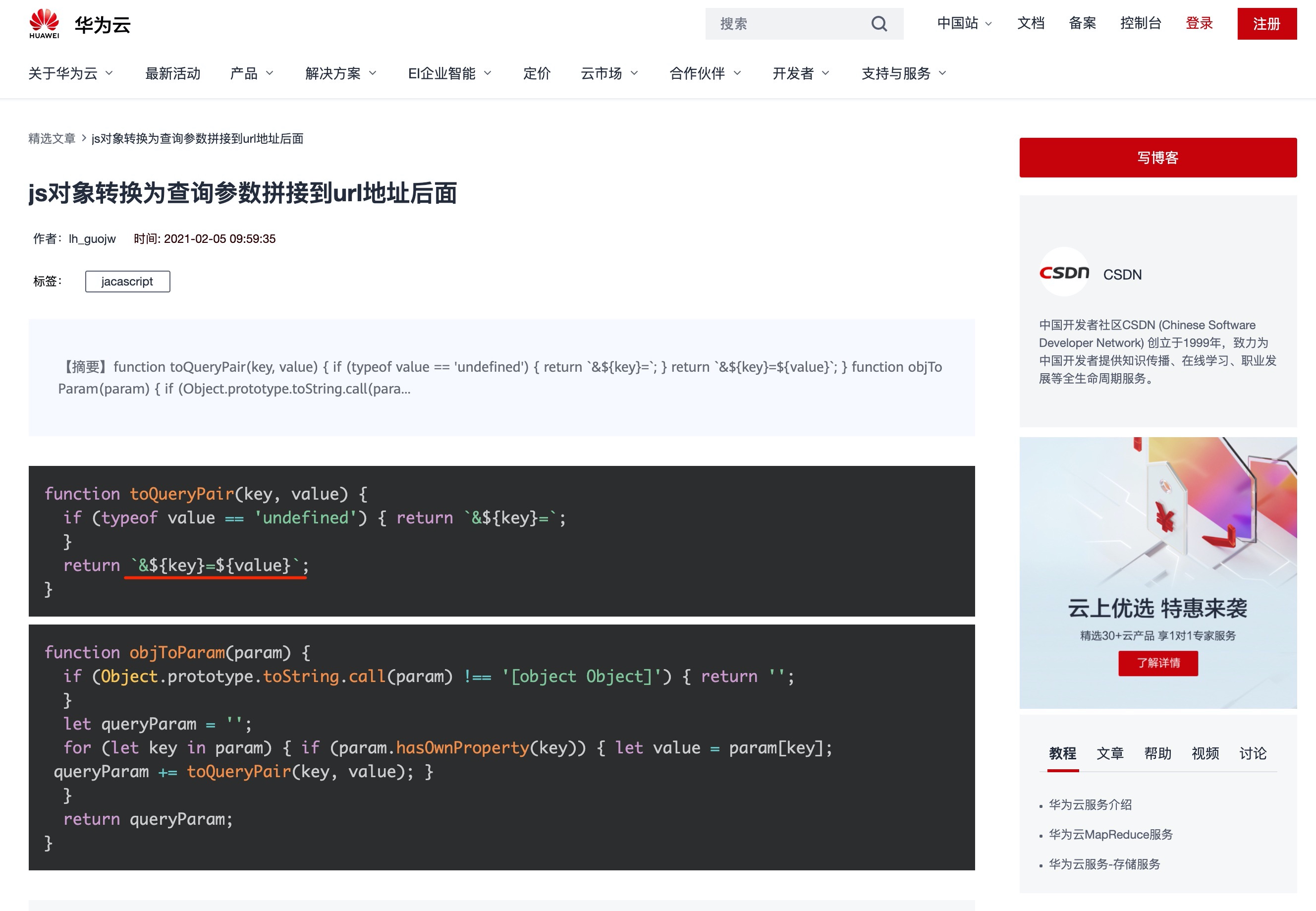Click the jacascript tag
The height and width of the screenshot is (911, 1316).
point(127,282)
